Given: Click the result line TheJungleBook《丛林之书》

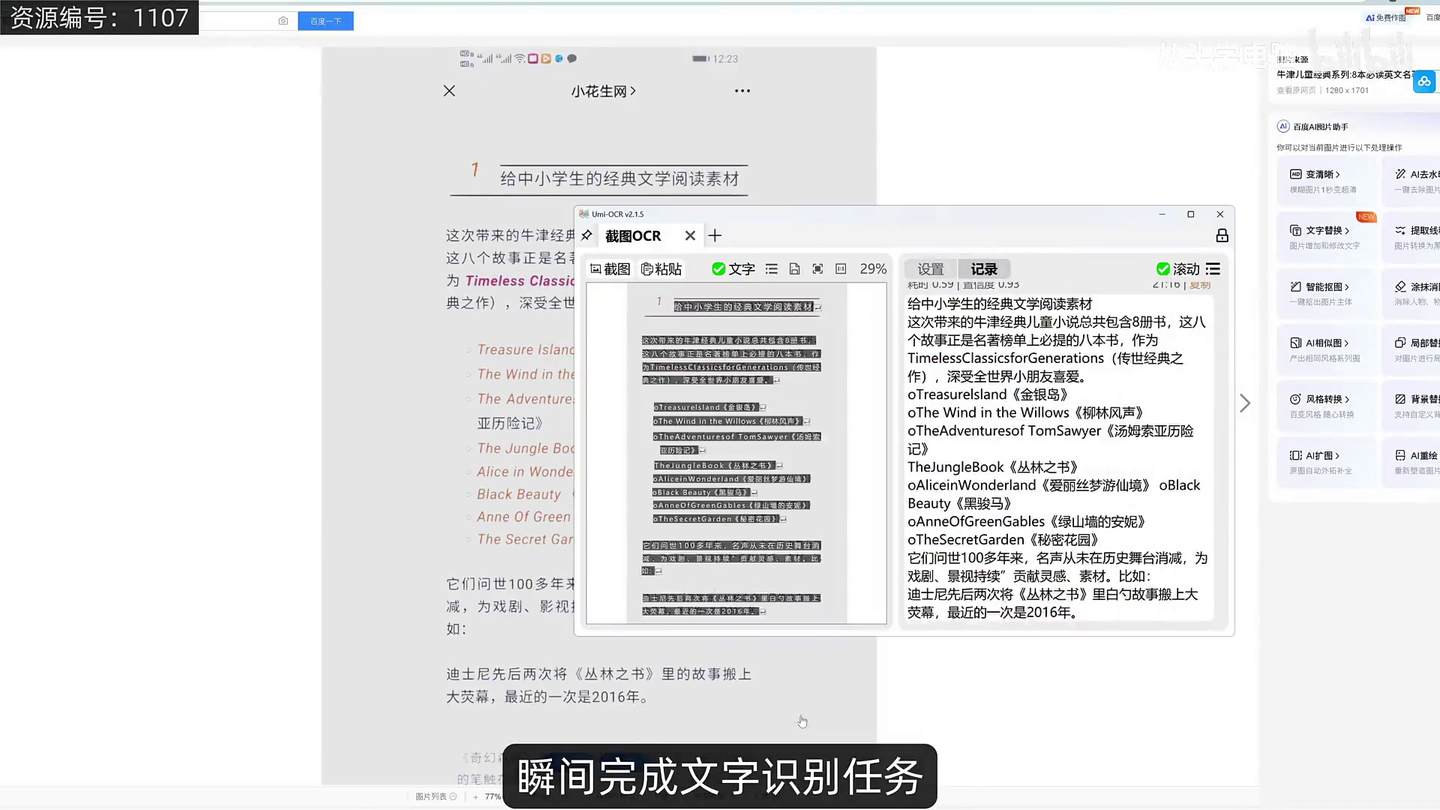Looking at the screenshot, I should 993,467.
